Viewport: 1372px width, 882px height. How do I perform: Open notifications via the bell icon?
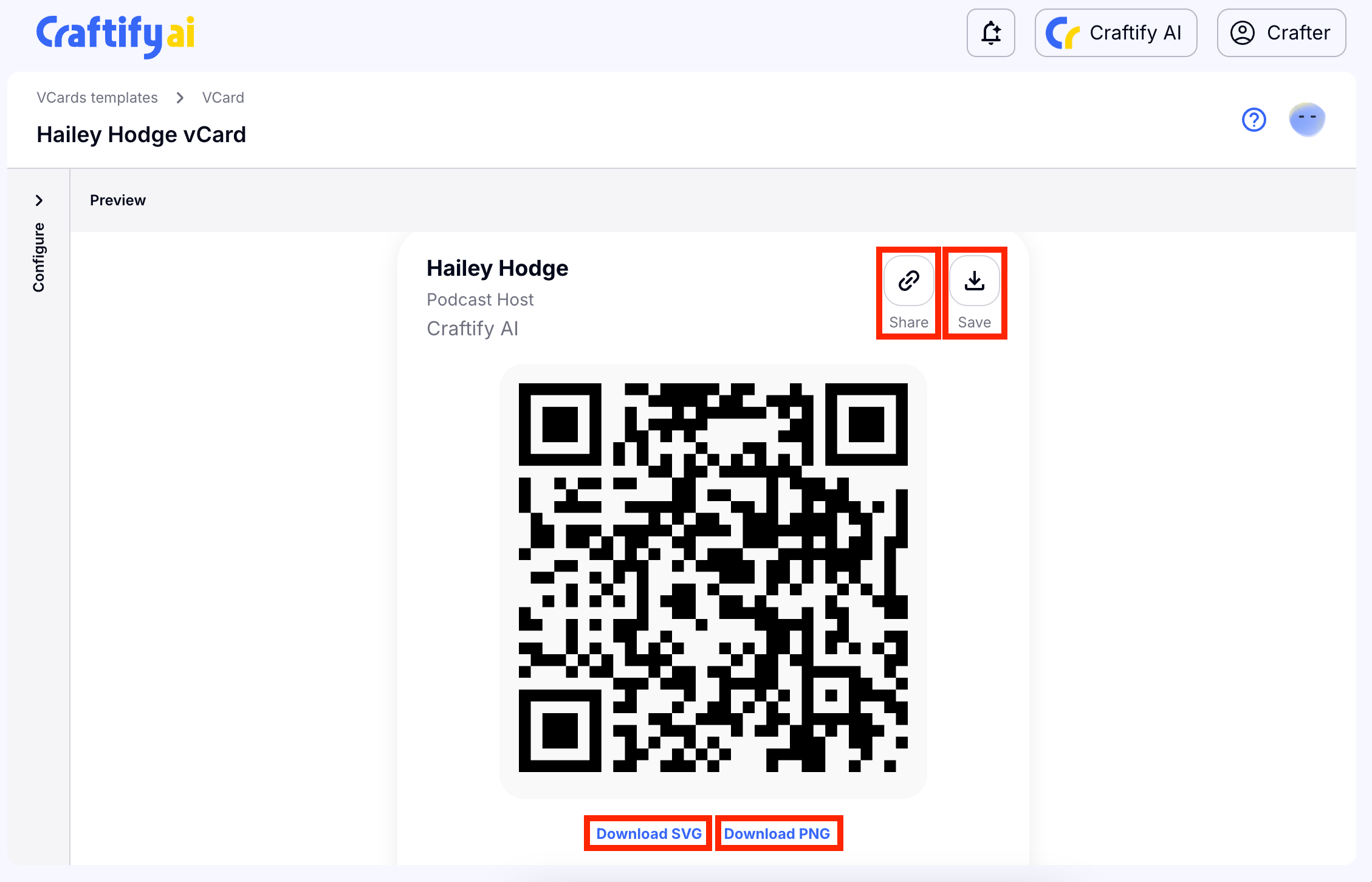990,33
